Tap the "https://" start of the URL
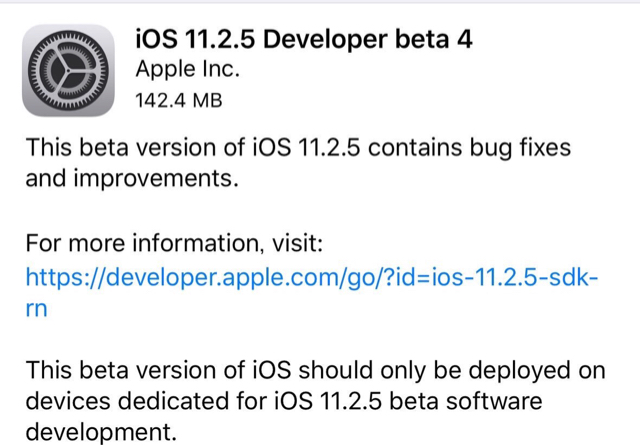The image size is (640, 445). 60,278
